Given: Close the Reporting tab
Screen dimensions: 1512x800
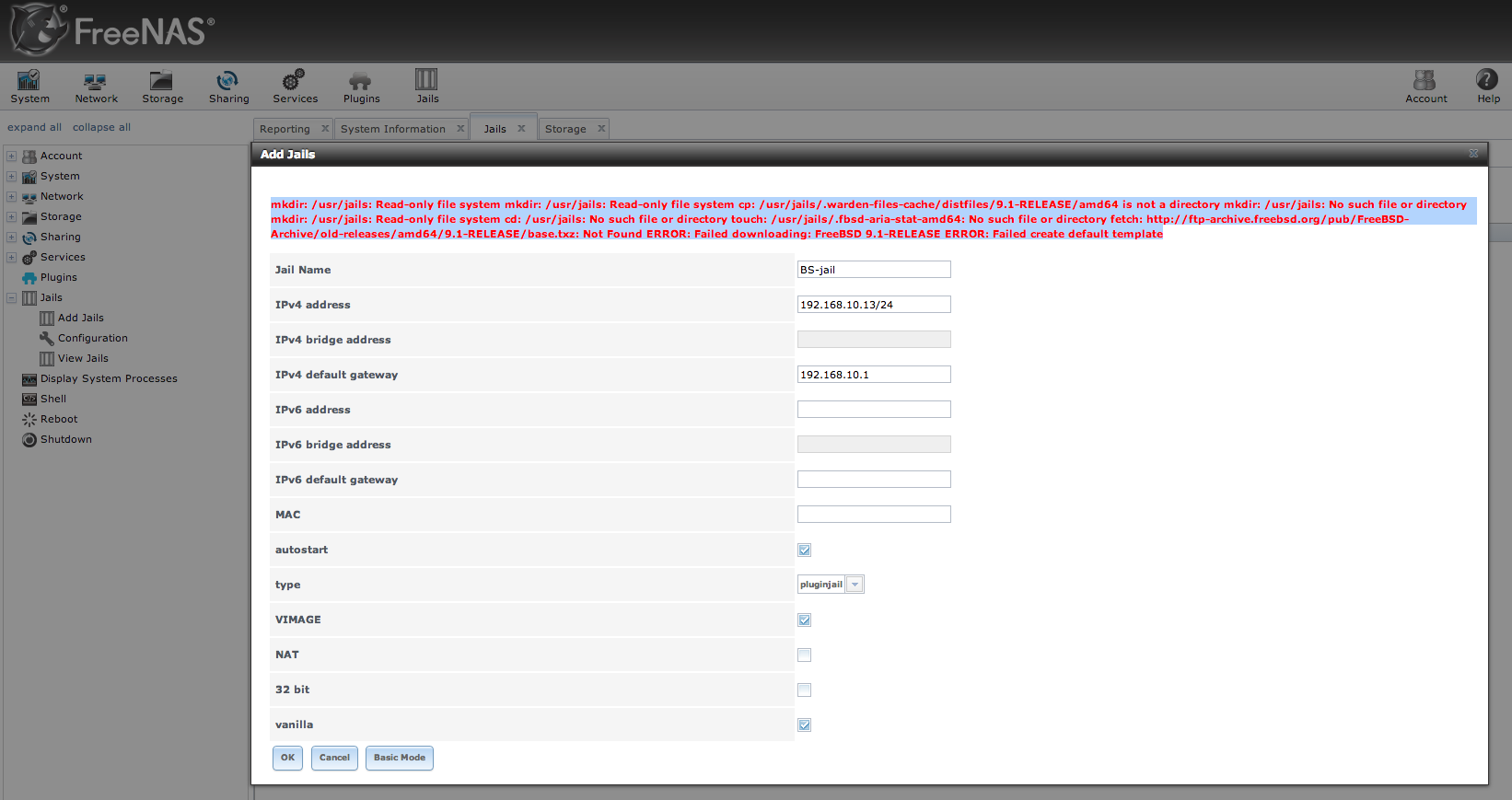Looking at the screenshot, I should [x=325, y=129].
